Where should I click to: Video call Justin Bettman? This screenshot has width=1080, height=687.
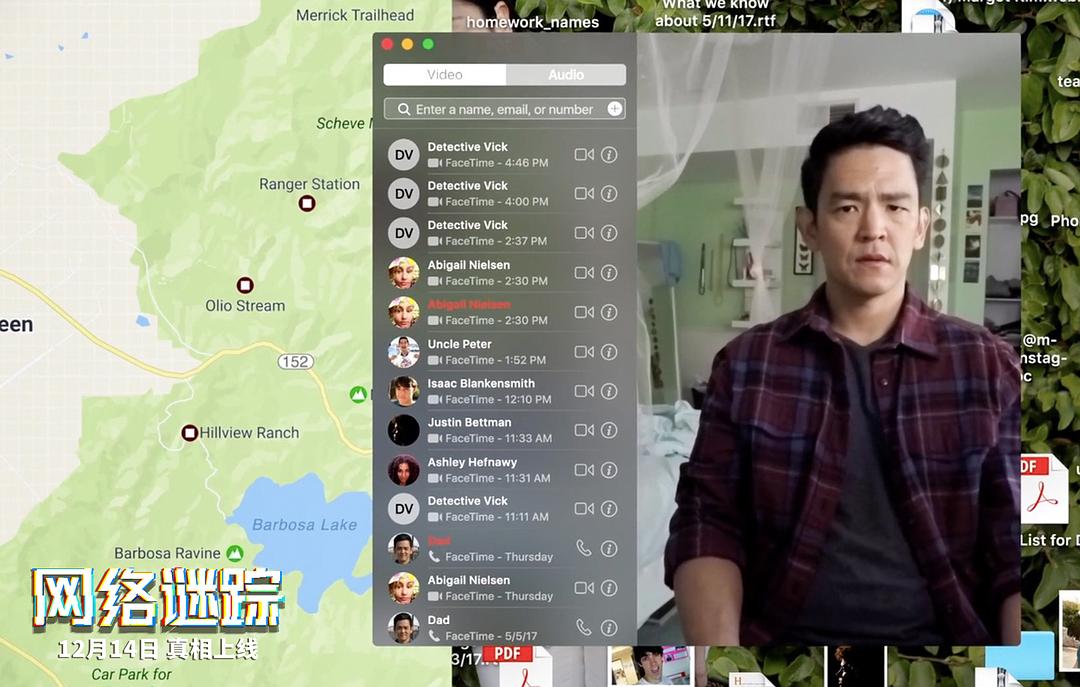[x=584, y=430]
